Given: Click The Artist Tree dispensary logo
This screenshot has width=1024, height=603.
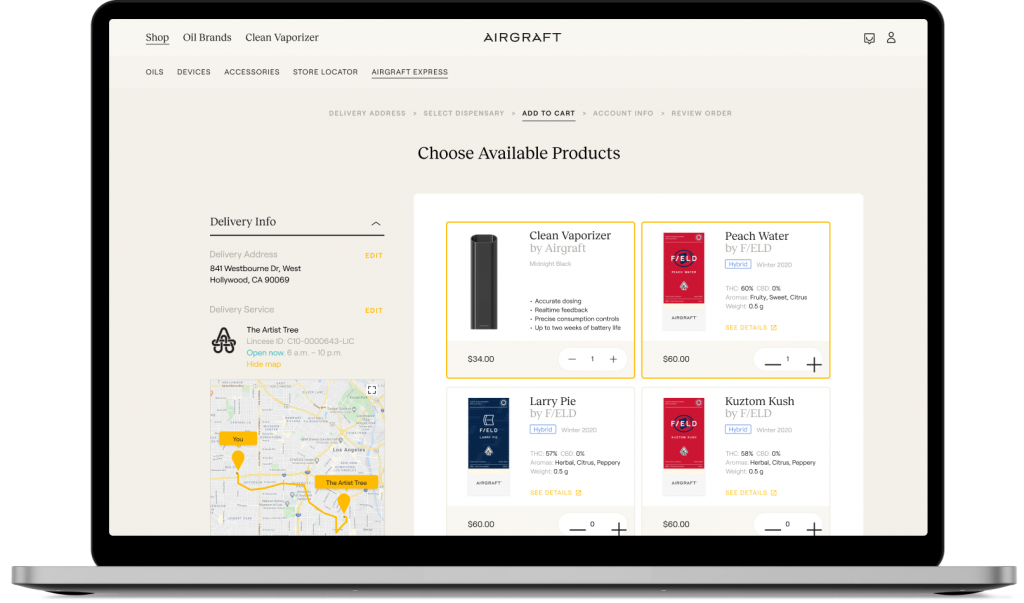Looking at the screenshot, I should point(223,340).
